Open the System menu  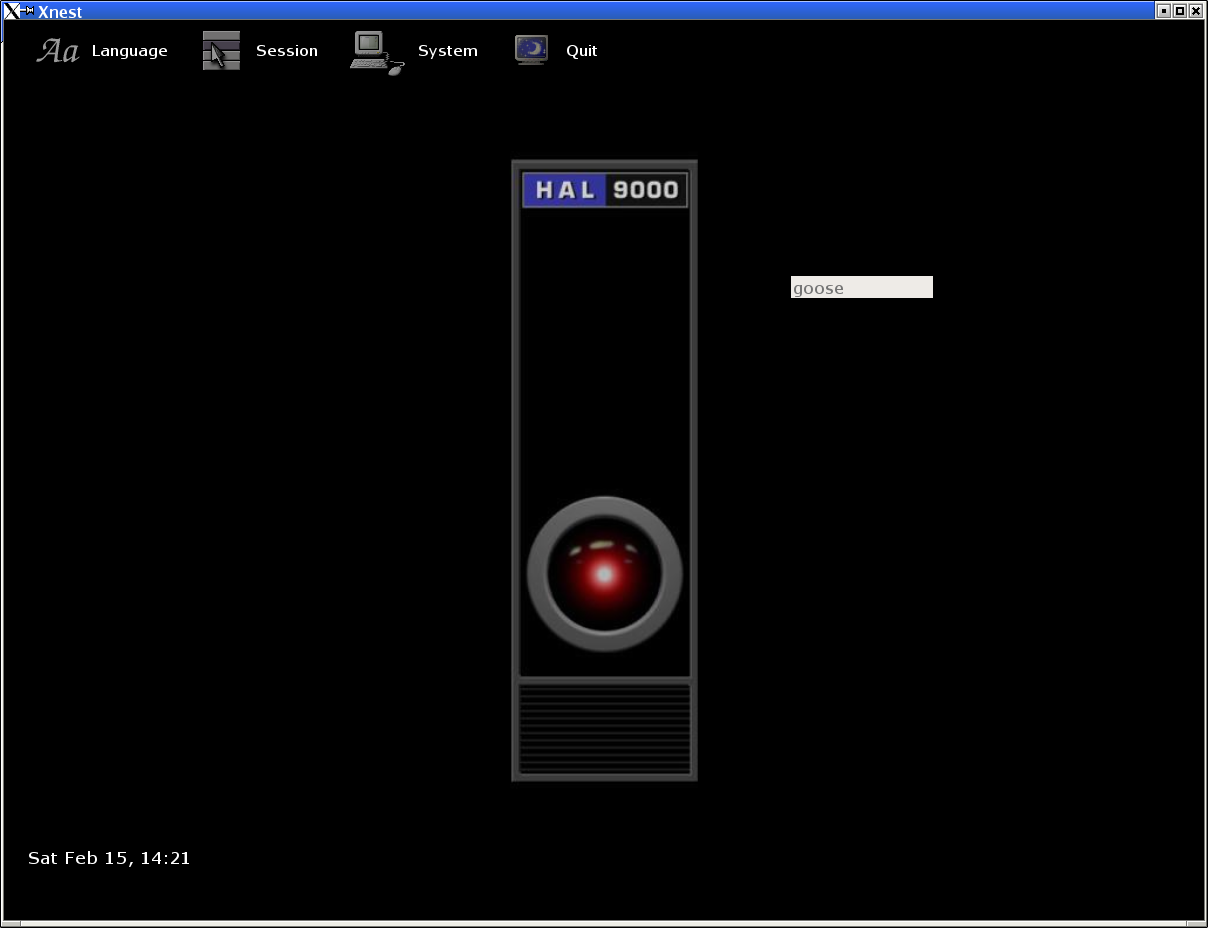(447, 50)
